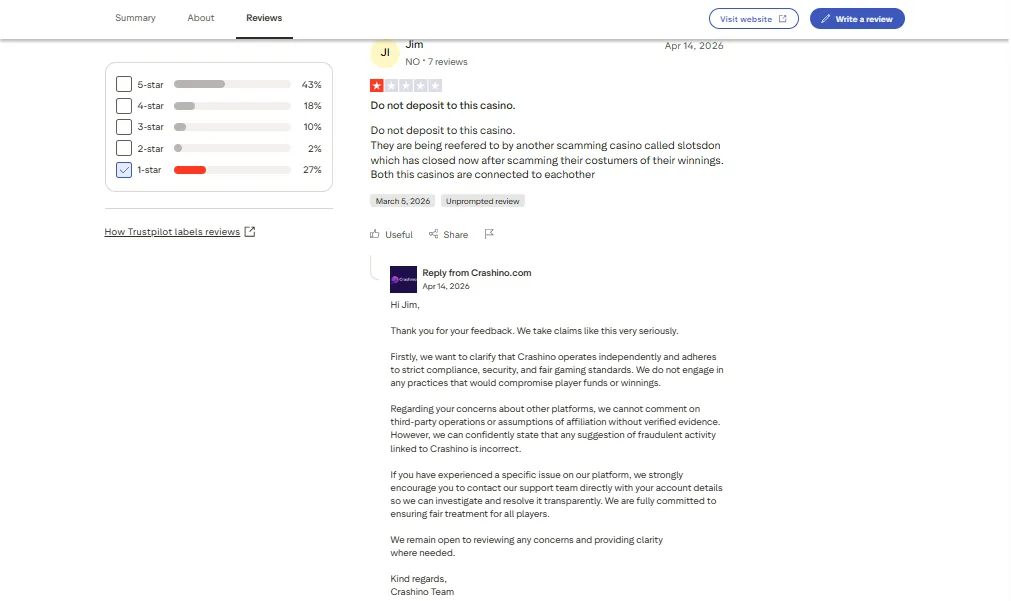Click the 27% percentage value

[312, 170]
